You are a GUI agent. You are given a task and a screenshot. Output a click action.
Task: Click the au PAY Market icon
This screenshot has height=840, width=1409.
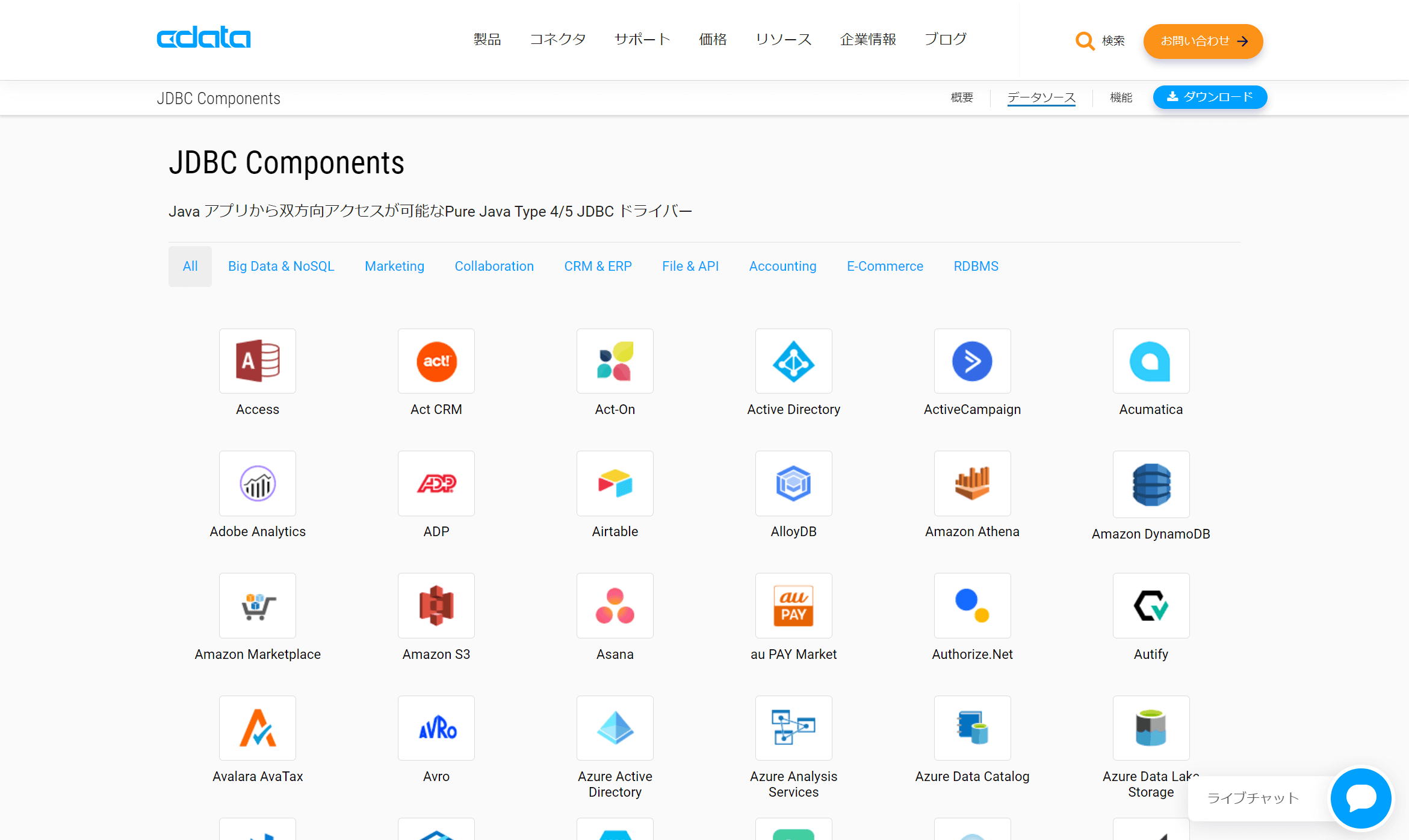point(793,605)
